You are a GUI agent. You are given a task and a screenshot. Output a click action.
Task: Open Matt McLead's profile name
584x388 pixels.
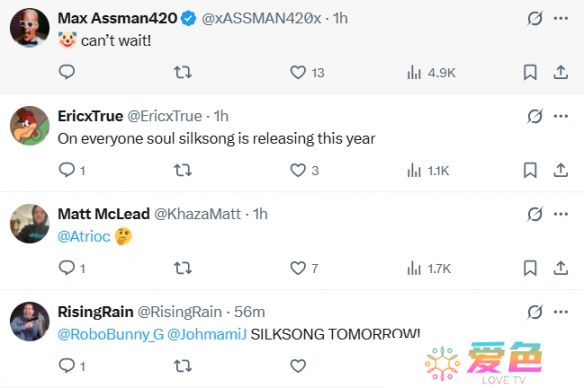pyautogui.click(x=104, y=214)
